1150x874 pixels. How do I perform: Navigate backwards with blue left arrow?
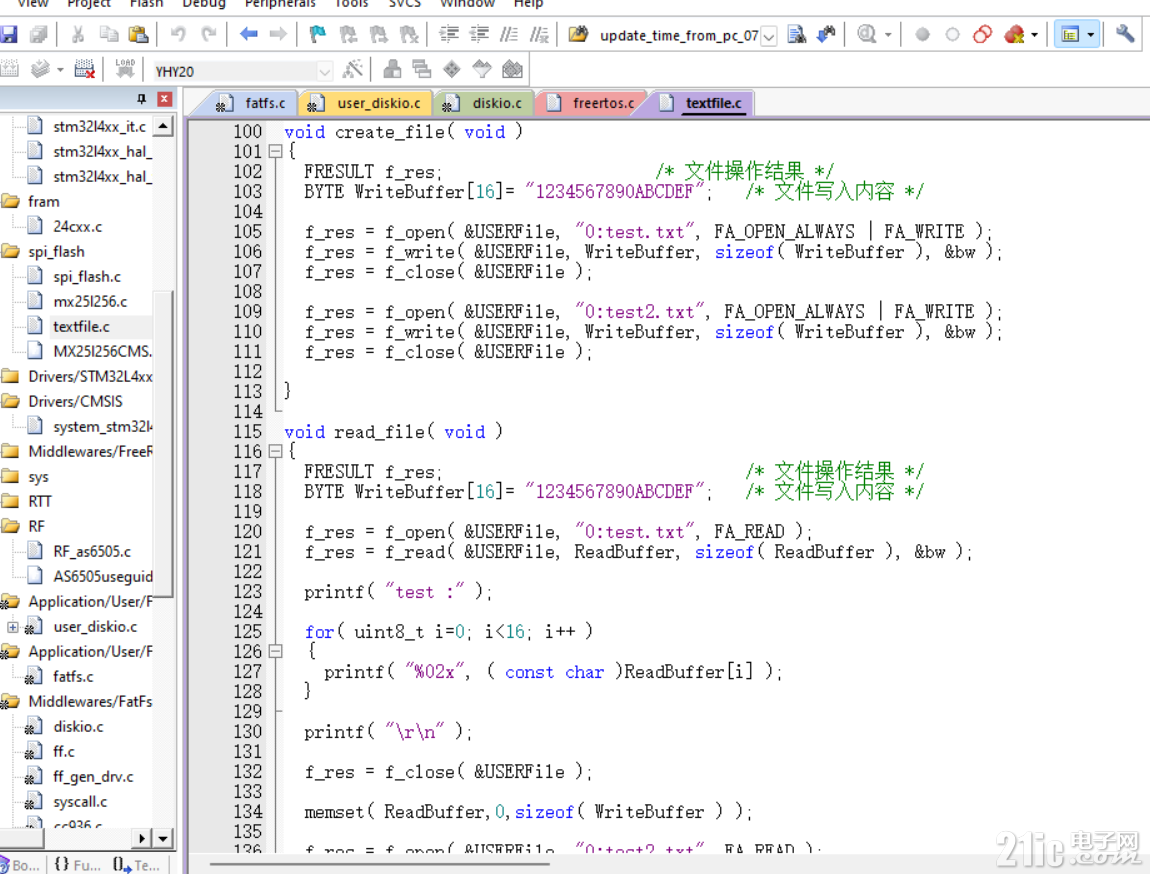(x=249, y=34)
